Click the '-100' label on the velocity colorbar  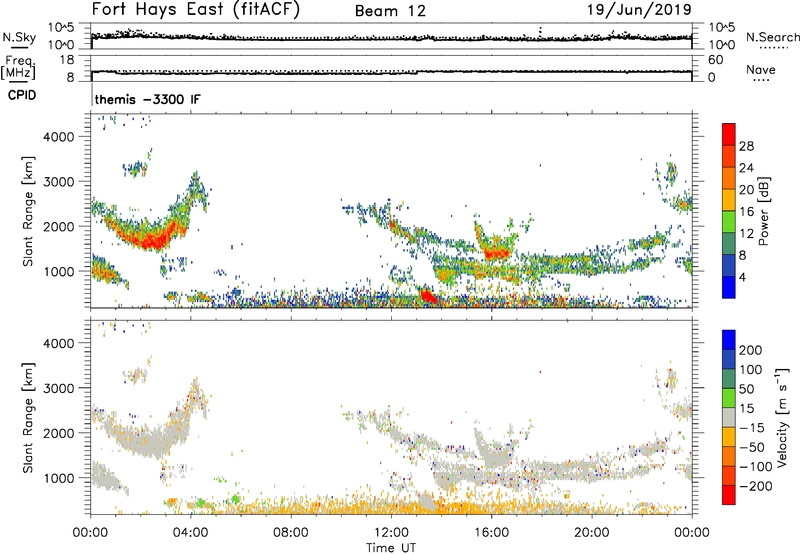click(756, 466)
